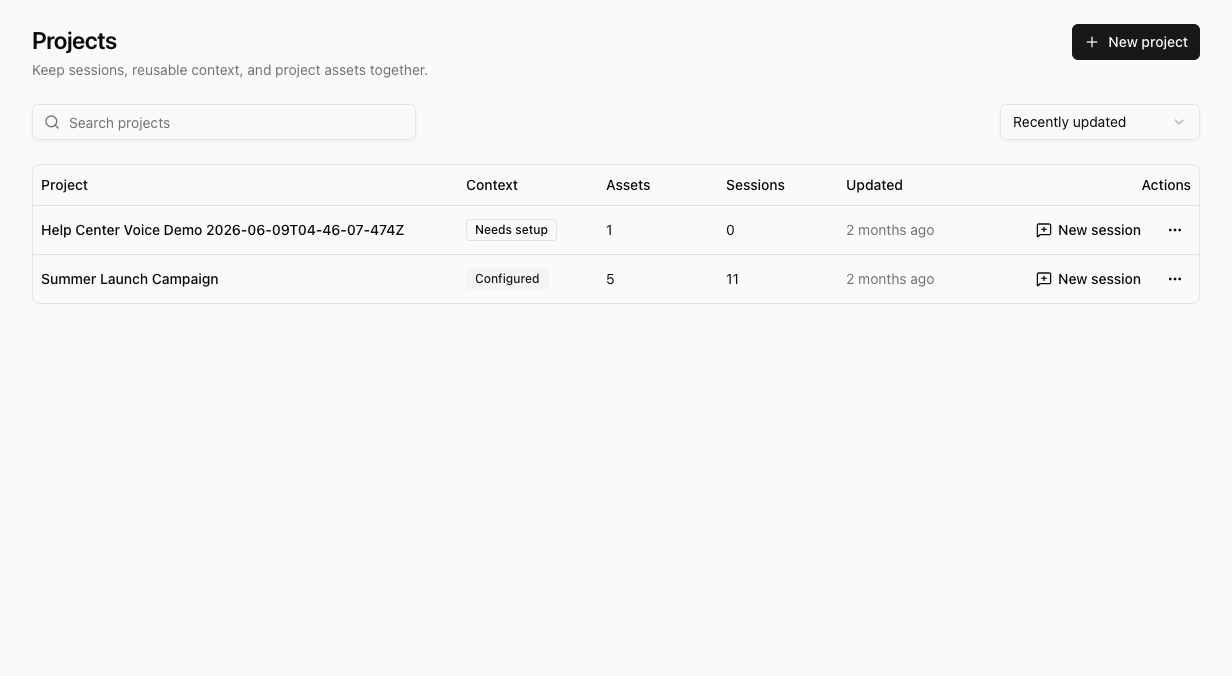Viewport: 1232px width, 676px height.
Task: Click session icon in Summer Launch row
Action: 1044,279
